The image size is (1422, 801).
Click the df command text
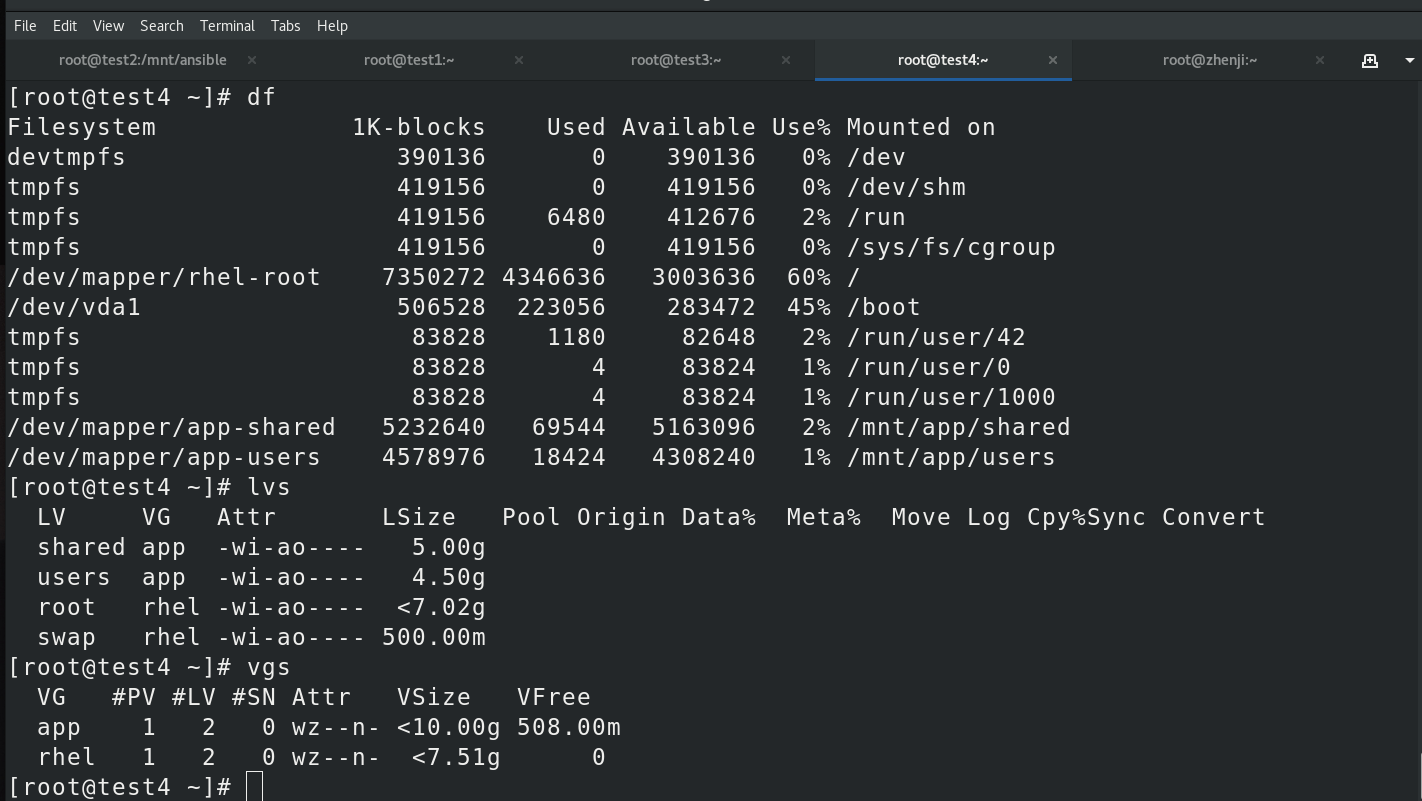(261, 97)
